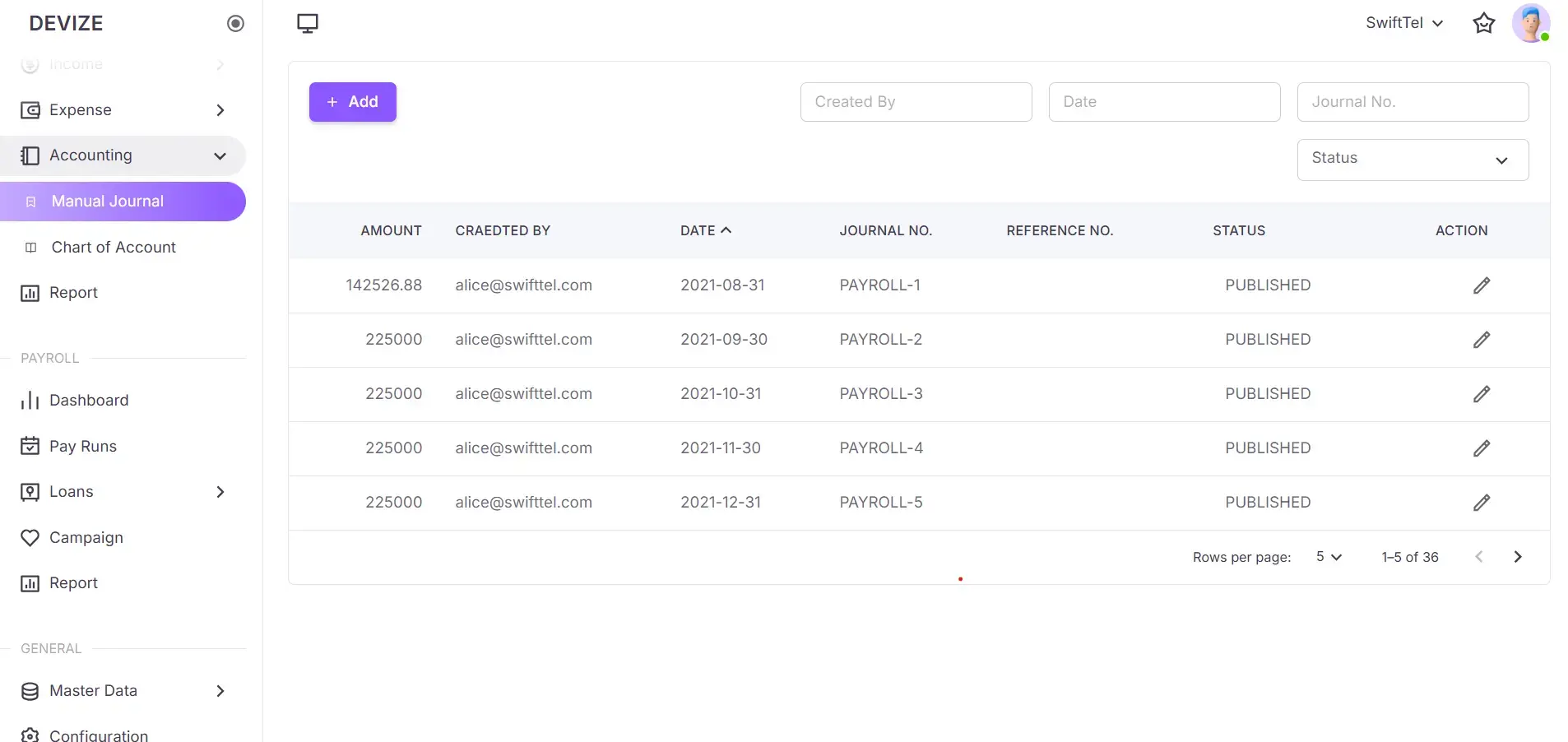Click the edit pencil for PAYROLL-1
This screenshot has height=742, width=1568.
click(x=1481, y=285)
